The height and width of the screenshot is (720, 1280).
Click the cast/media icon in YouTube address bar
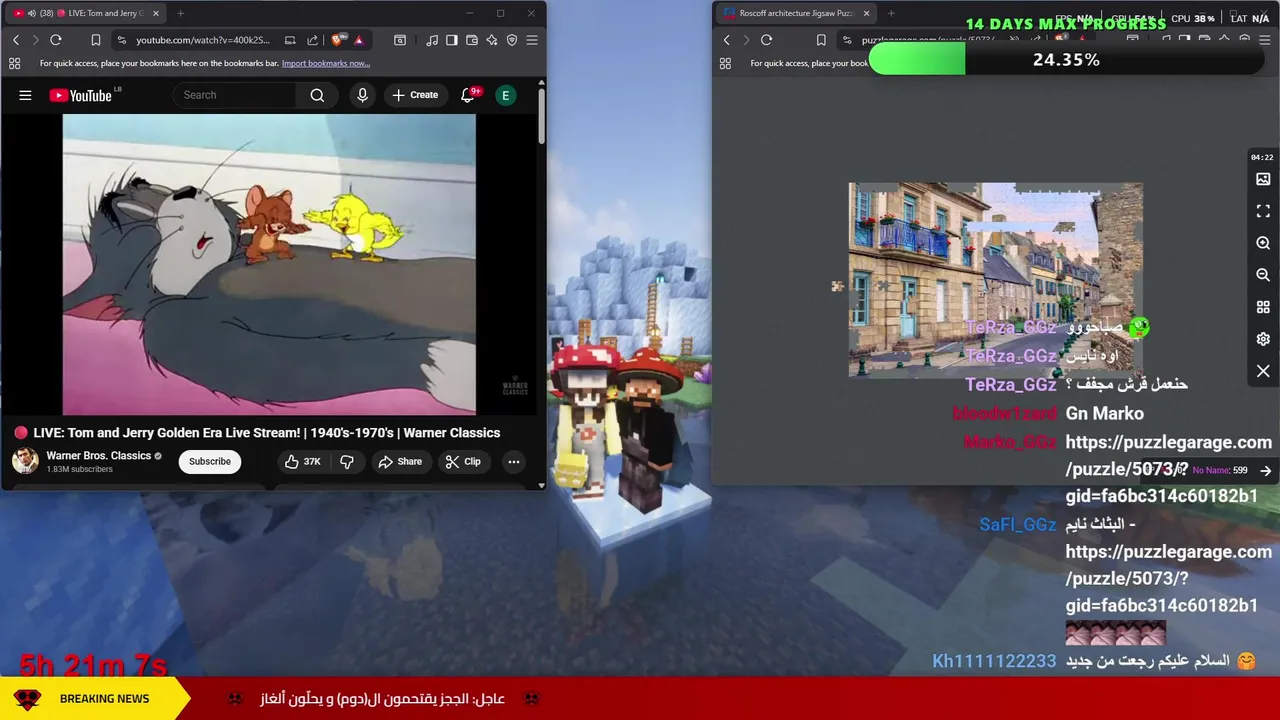pyautogui.click(x=290, y=40)
